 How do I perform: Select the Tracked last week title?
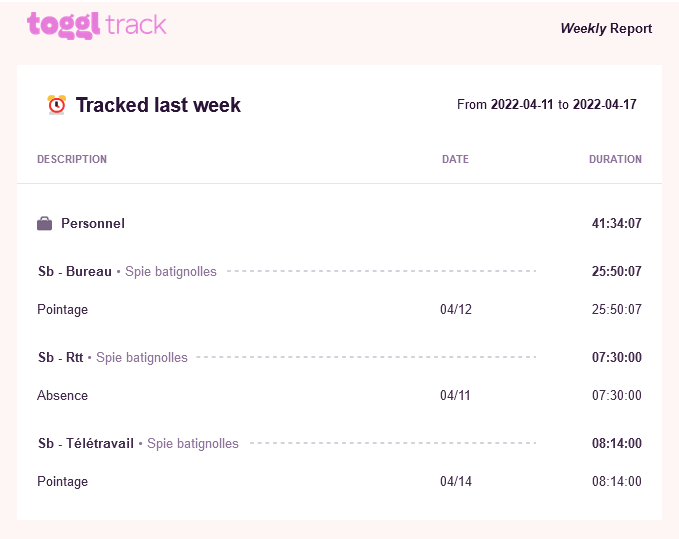click(158, 105)
